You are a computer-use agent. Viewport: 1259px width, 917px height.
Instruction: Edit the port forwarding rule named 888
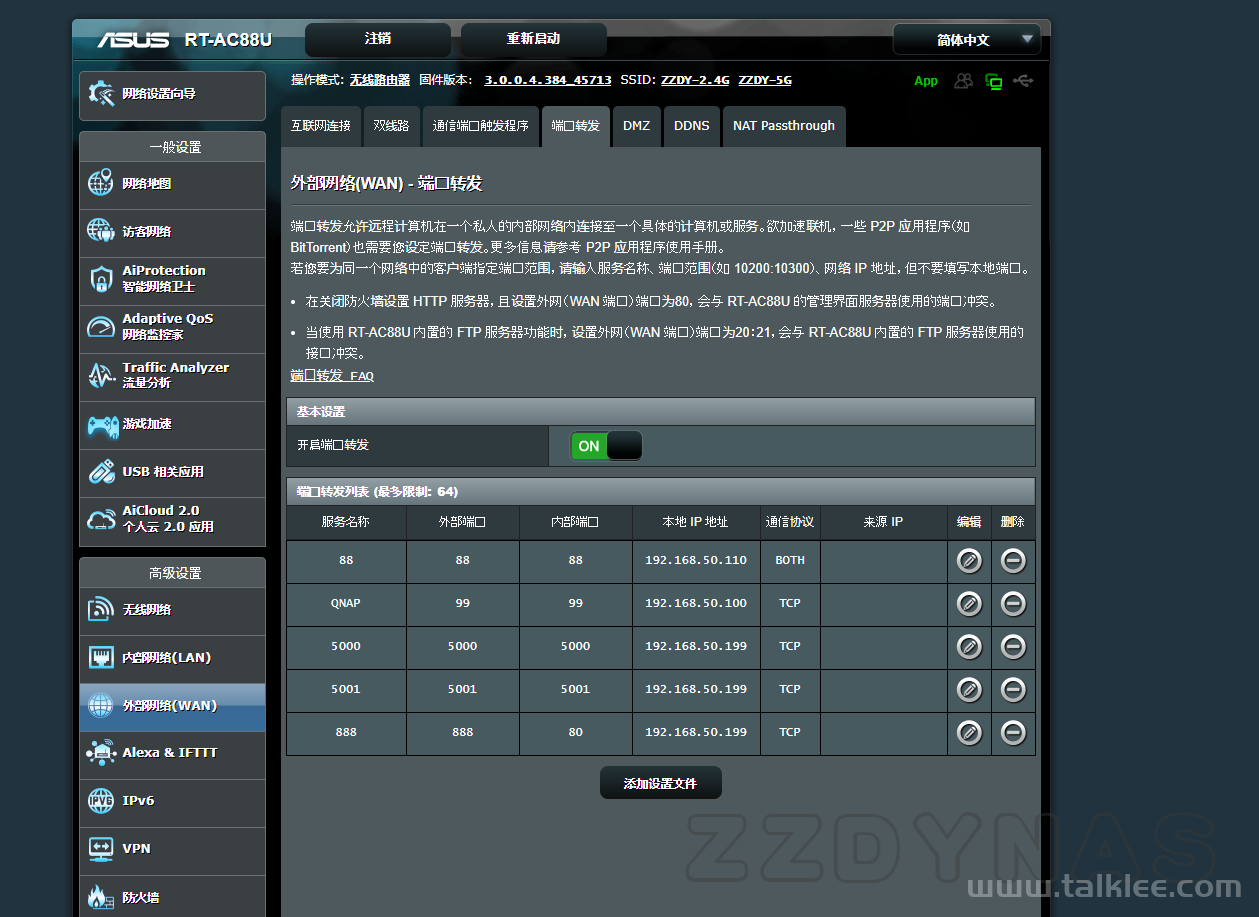click(969, 733)
